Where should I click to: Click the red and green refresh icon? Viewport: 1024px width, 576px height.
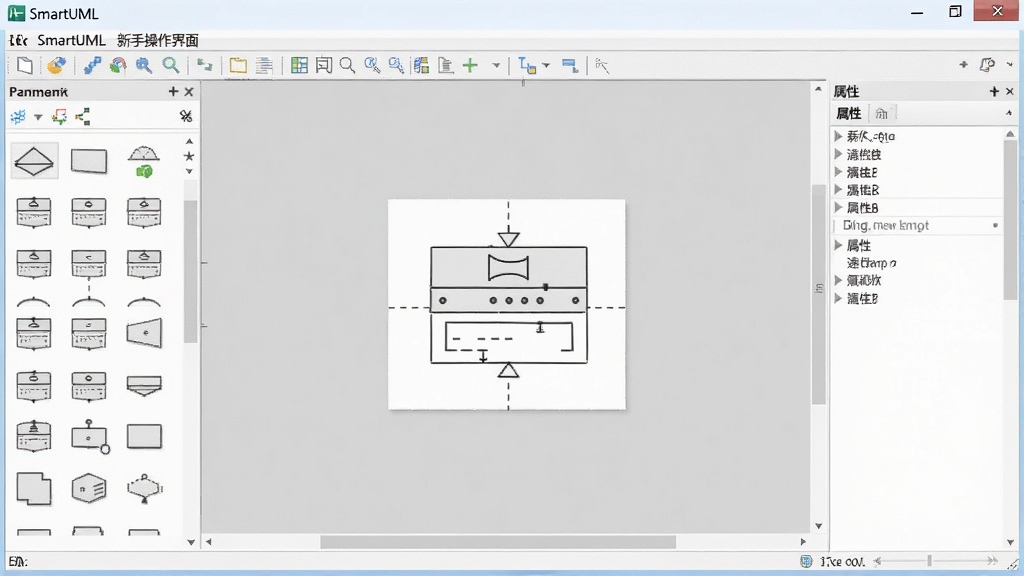(118, 65)
